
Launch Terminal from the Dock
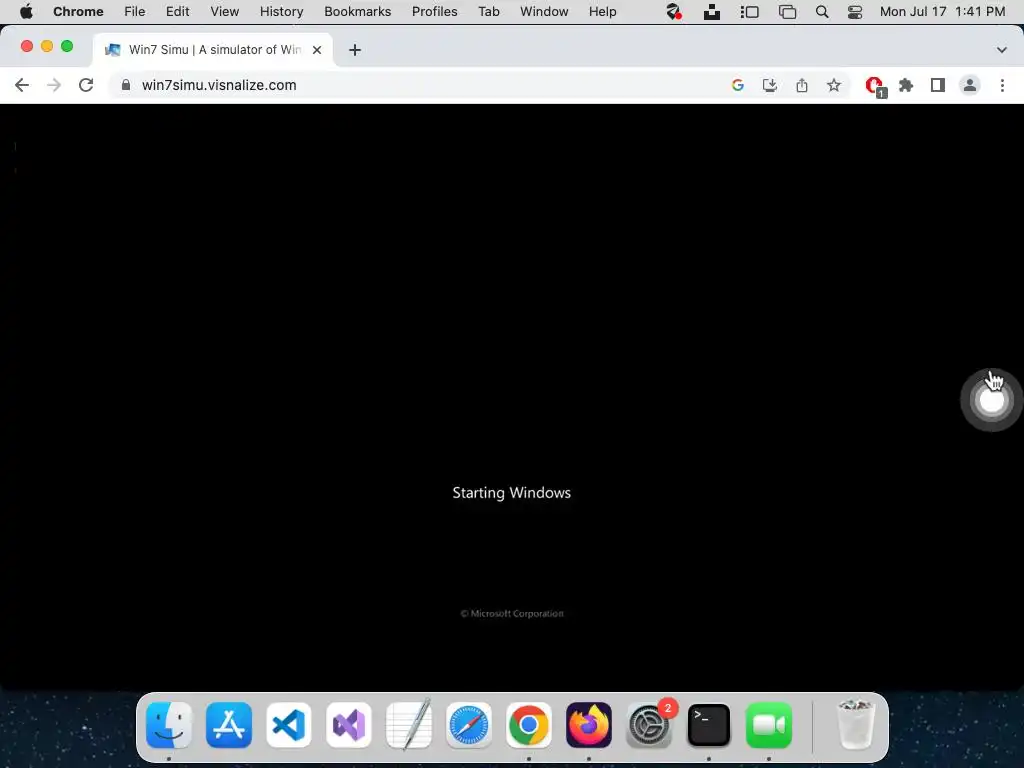[709, 725]
